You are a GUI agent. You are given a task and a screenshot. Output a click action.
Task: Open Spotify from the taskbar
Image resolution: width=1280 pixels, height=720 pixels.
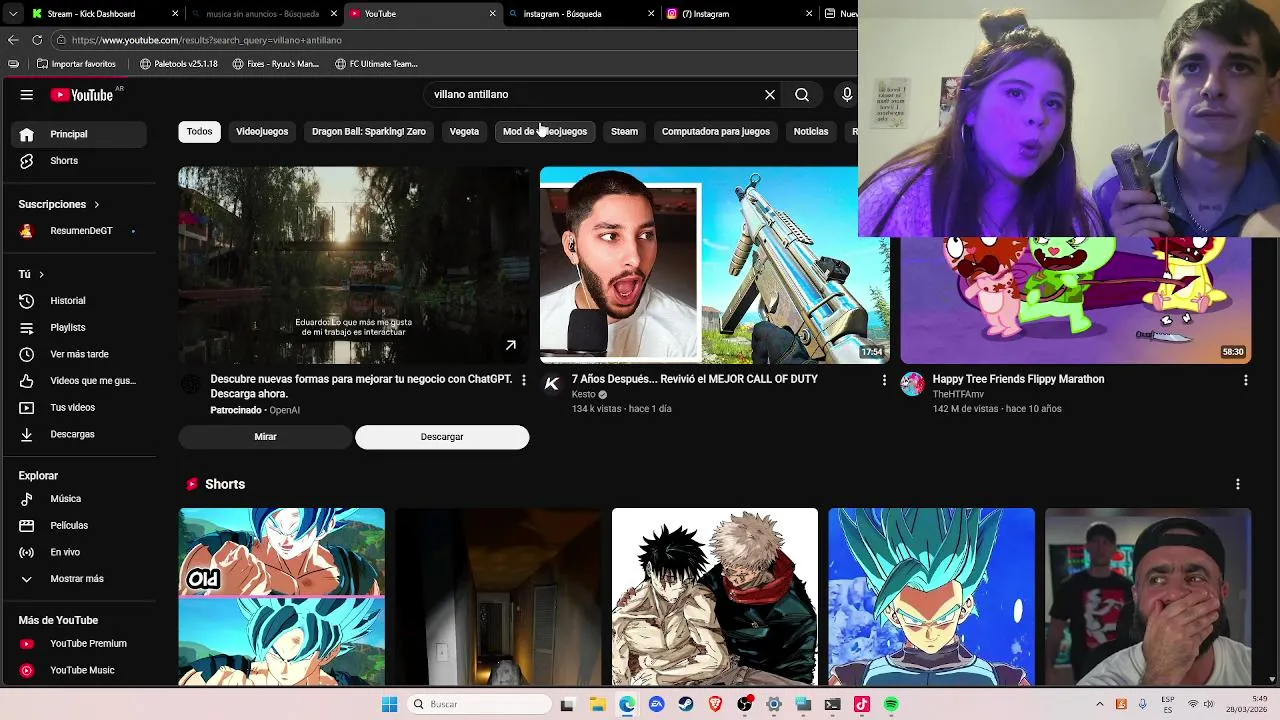[891, 705]
